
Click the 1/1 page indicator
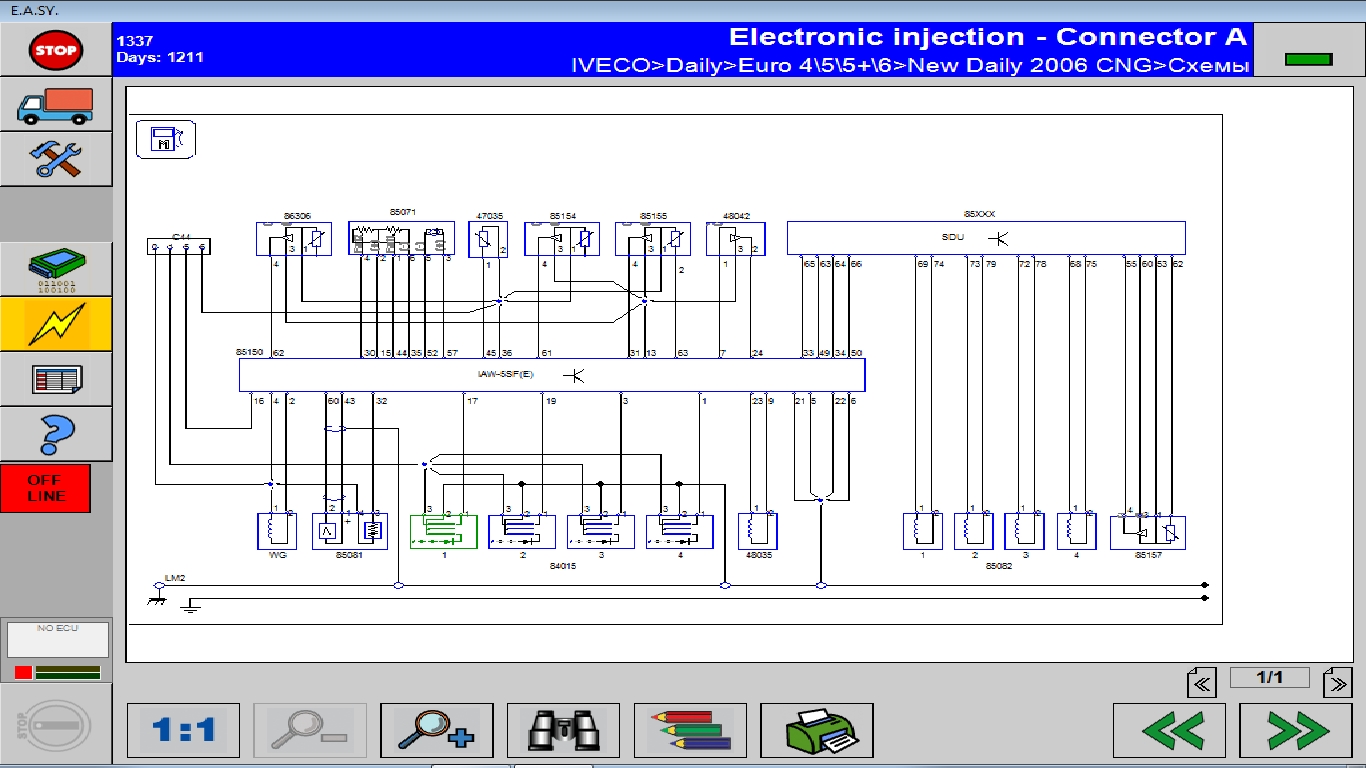pyautogui.click(x=1269, y=678)
